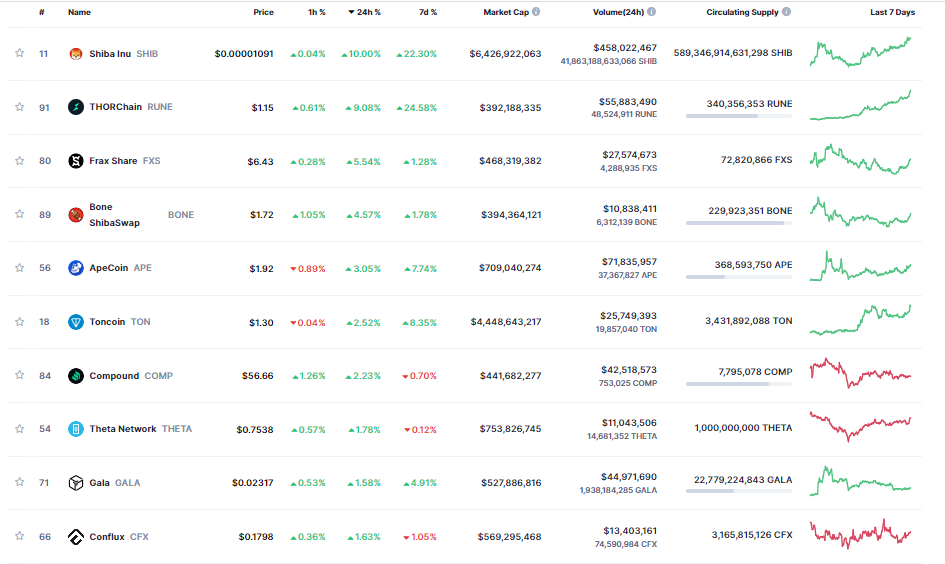The width and height of the screenshot is (945, 564).
Task: Click Toncoin market cap $4,448,643,217
Action: click(506, 322)
